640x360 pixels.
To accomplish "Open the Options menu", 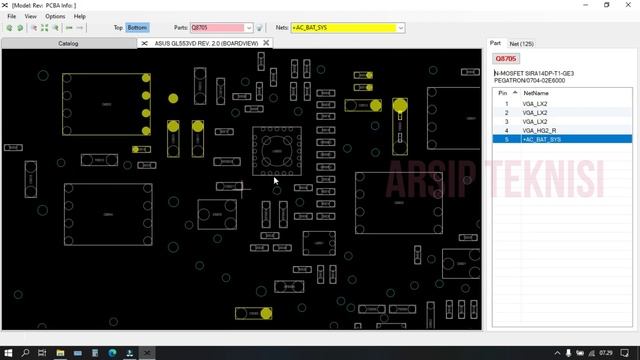I will pyautogui.click(x=55, y=16).
